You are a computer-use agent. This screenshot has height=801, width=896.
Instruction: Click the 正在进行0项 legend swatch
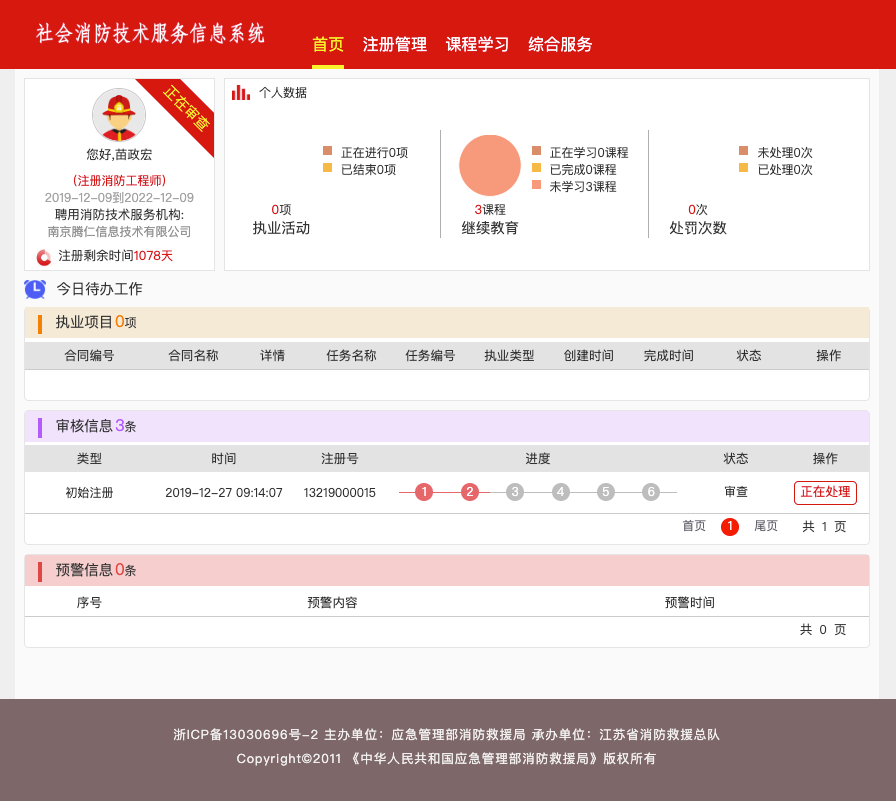tap(327, 151)
